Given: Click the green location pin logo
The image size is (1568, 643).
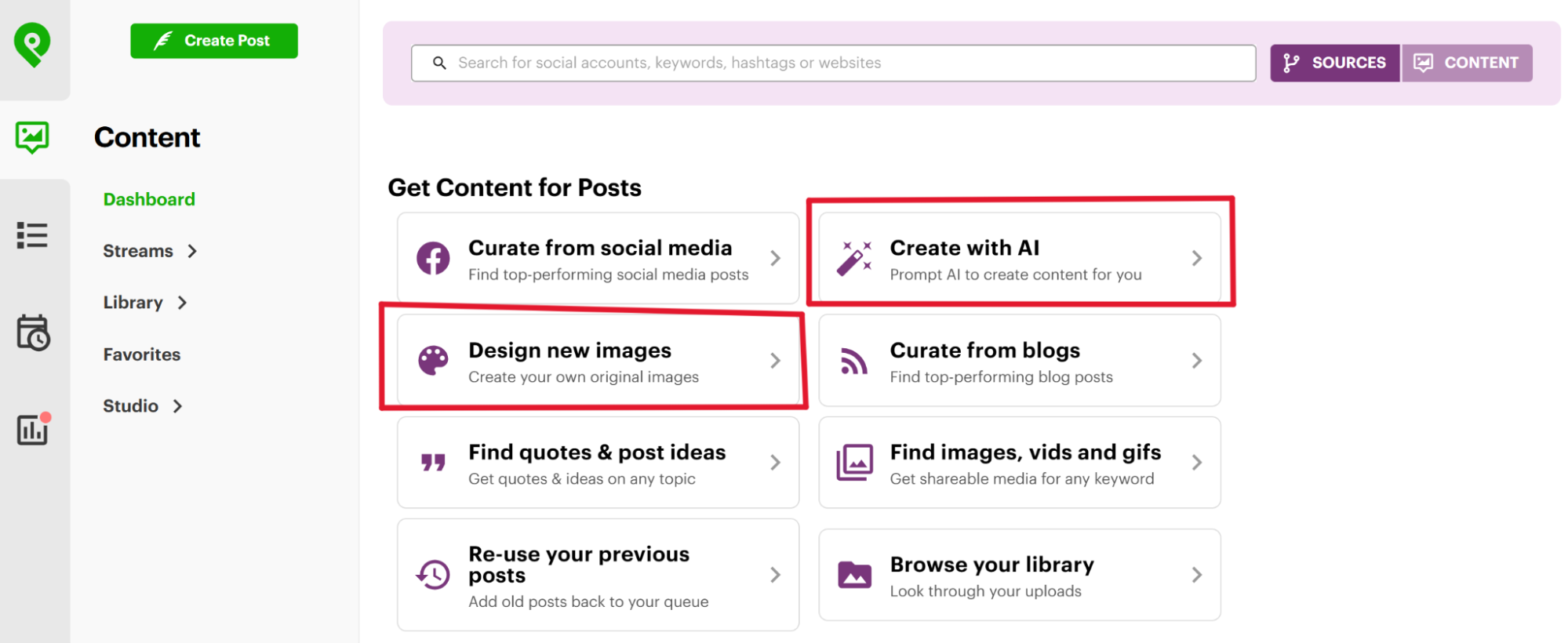Looking at the screenshot, I should pyautogui.click(x=32, y=44).
